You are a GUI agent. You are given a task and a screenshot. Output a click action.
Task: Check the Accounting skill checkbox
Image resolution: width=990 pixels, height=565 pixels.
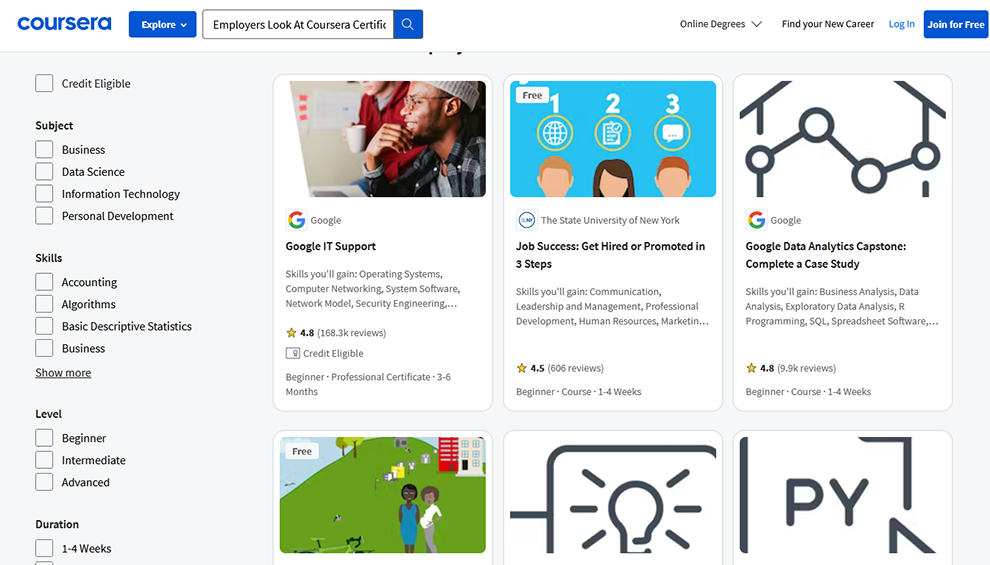(44, 282)
